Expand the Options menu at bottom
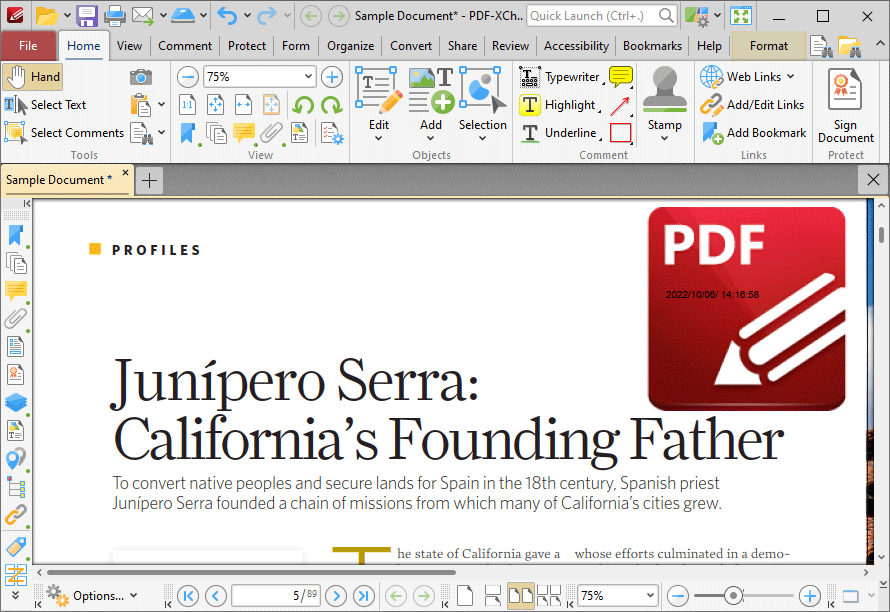The height and width of the screenshot is (612, 890). point(92,596)
